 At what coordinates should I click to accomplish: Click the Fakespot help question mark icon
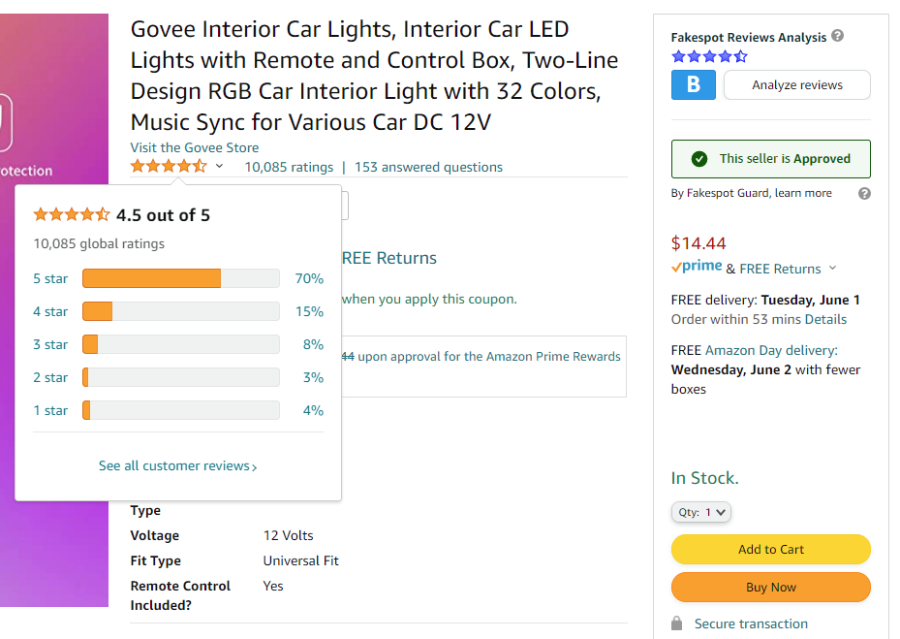pyautogui.click(x=837, y=36)
